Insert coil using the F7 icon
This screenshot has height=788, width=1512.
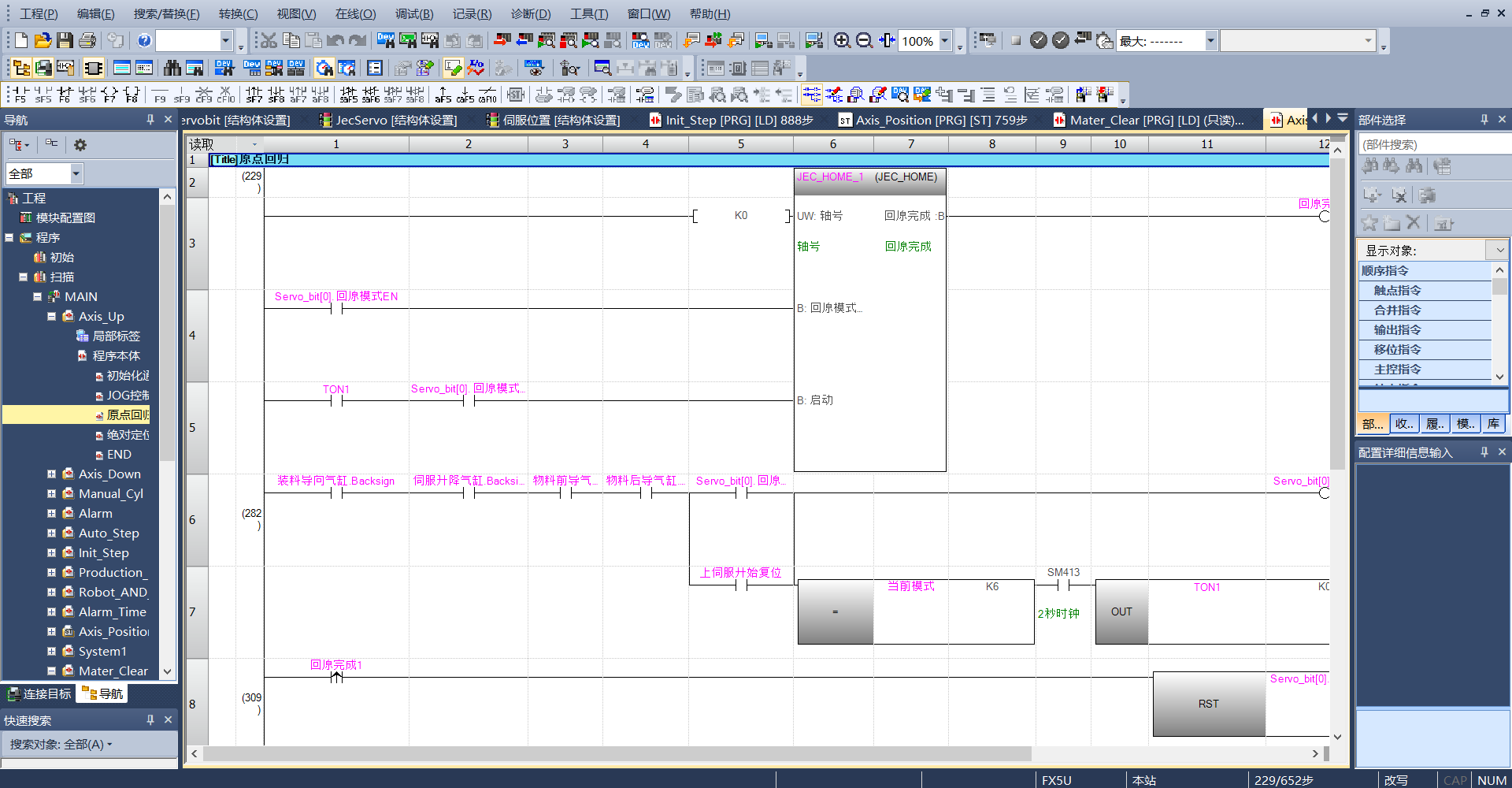click(109, 95)
